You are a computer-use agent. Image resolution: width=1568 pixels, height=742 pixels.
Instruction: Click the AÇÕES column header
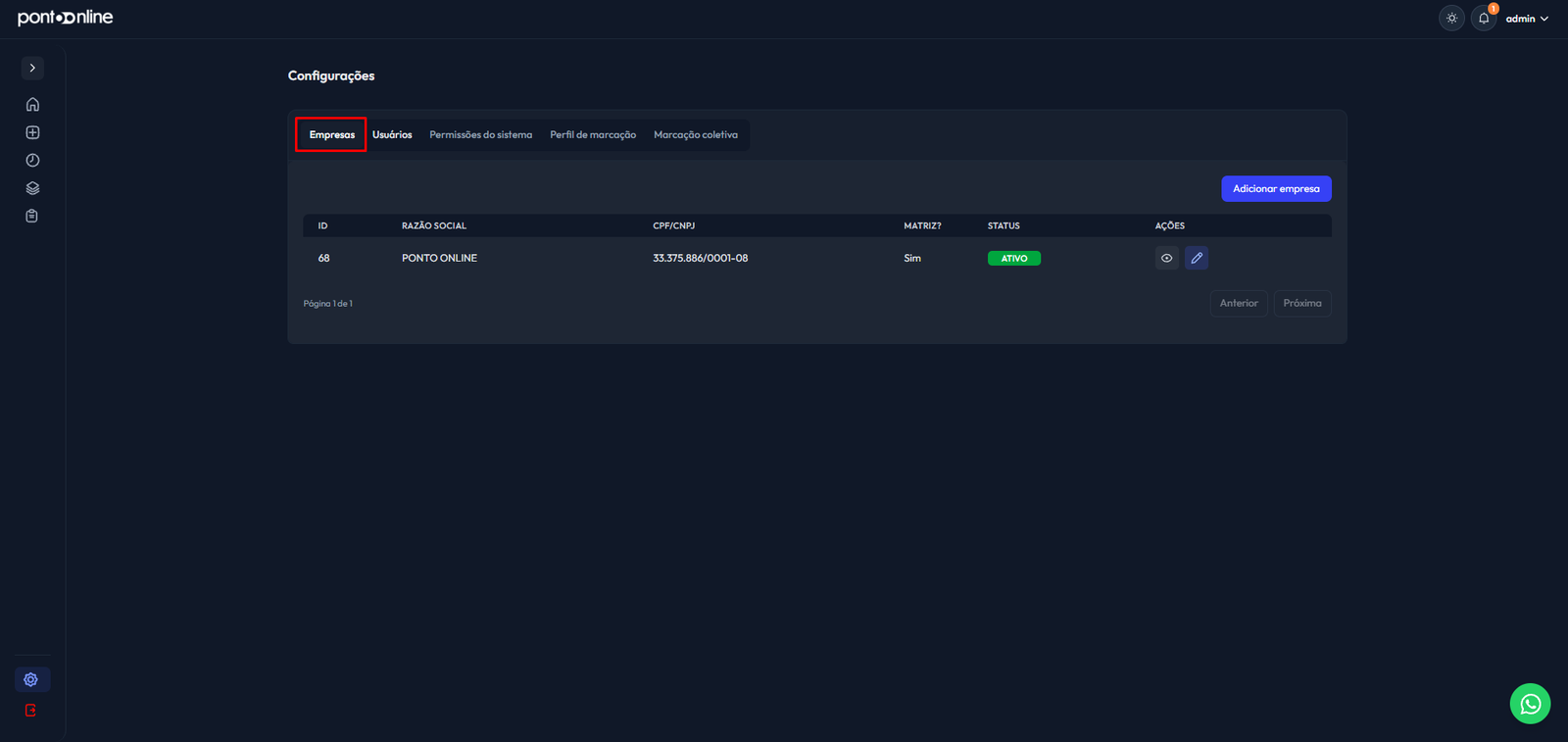pyautogui.click(x=1170, y=226)
